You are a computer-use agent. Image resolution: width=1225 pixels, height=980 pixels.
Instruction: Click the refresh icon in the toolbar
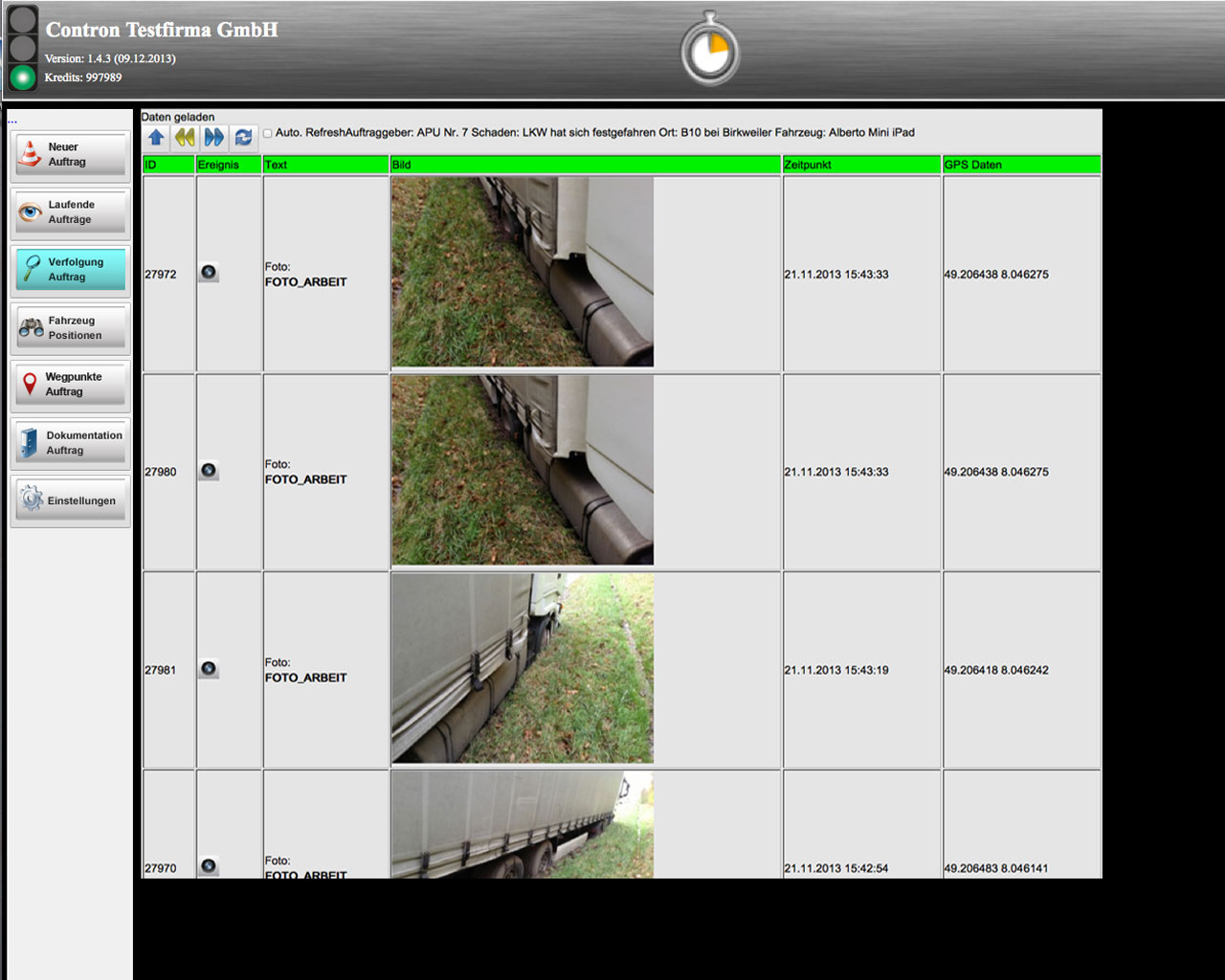[243, 138]
